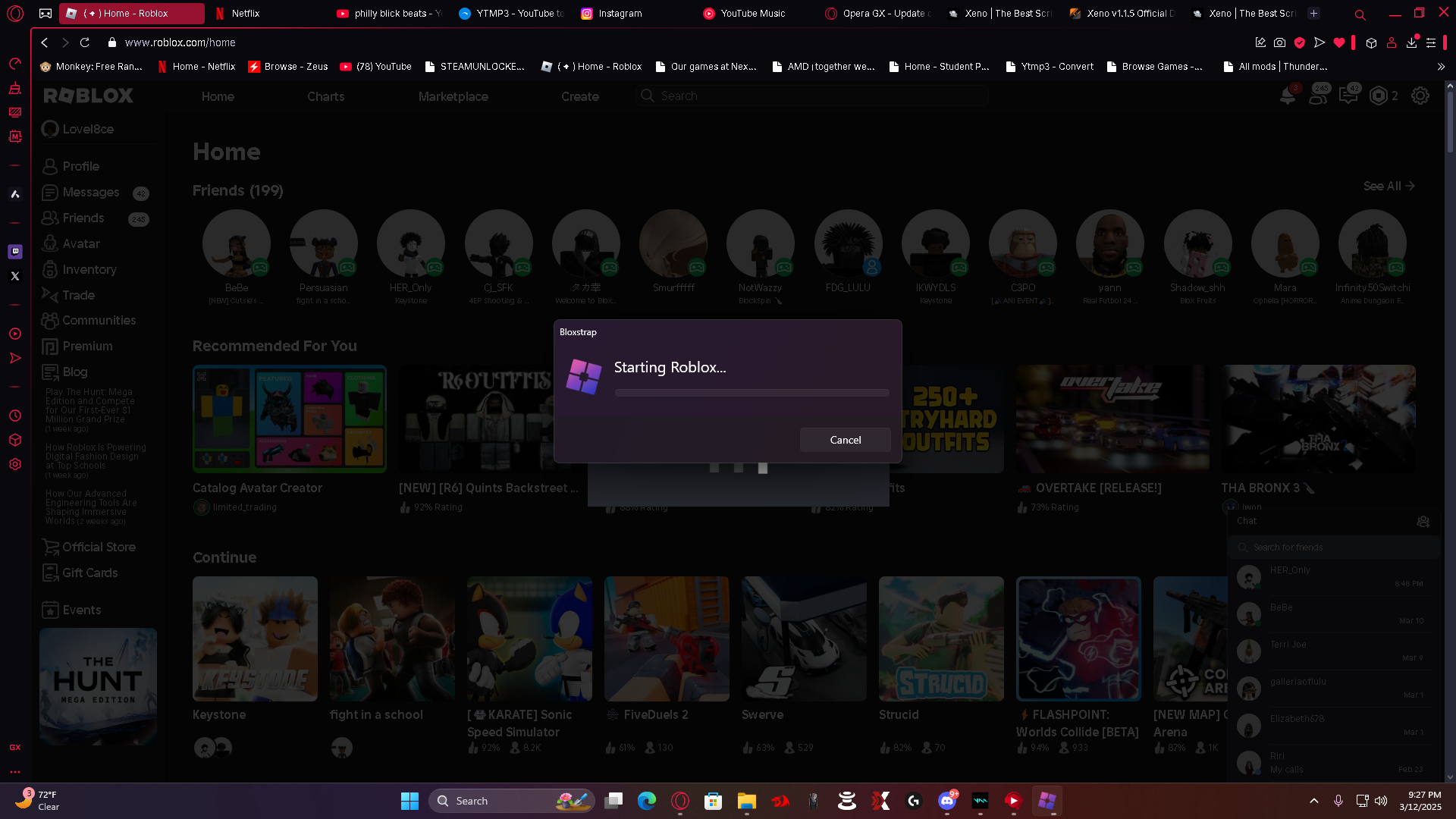Open the Strucid game thumbnail
The height and width of the screenshot is (819, 1456).
pos(941,639)
